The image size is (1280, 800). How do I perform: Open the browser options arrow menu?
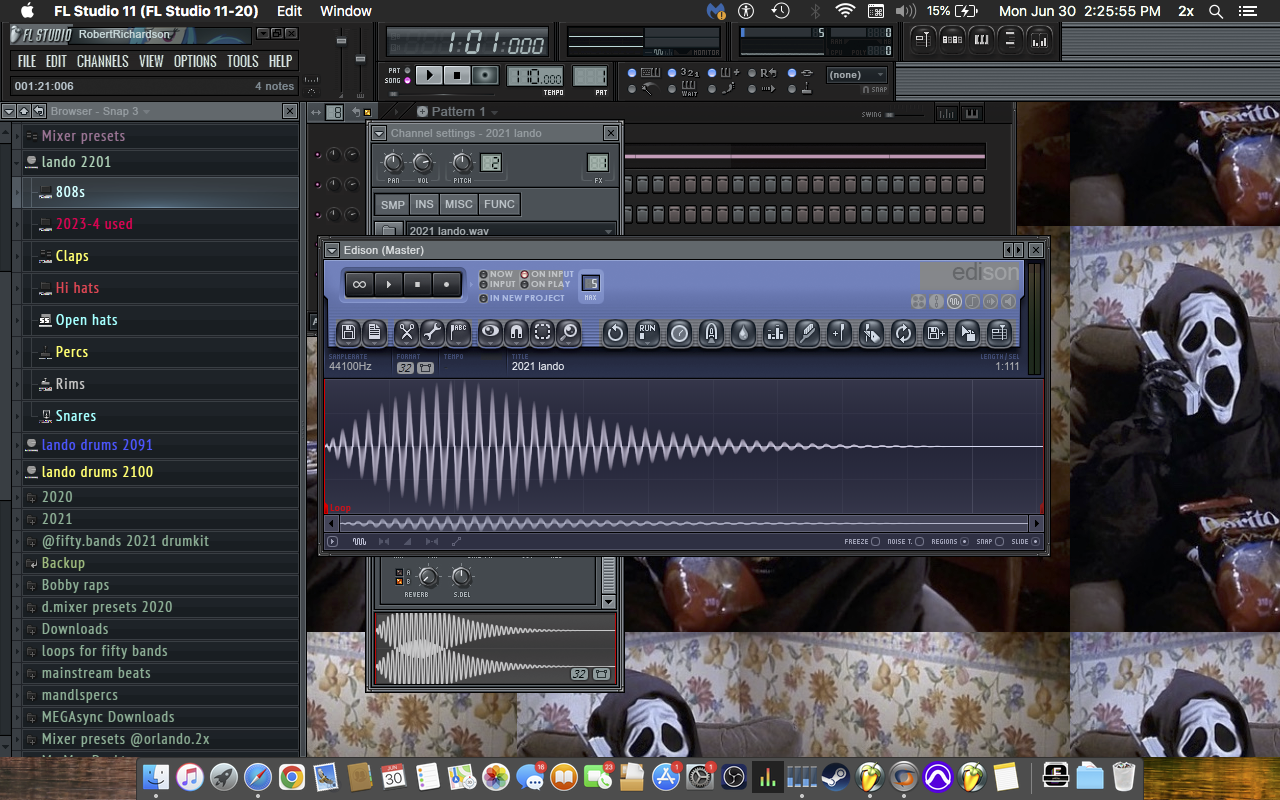[x=8, y=111]
